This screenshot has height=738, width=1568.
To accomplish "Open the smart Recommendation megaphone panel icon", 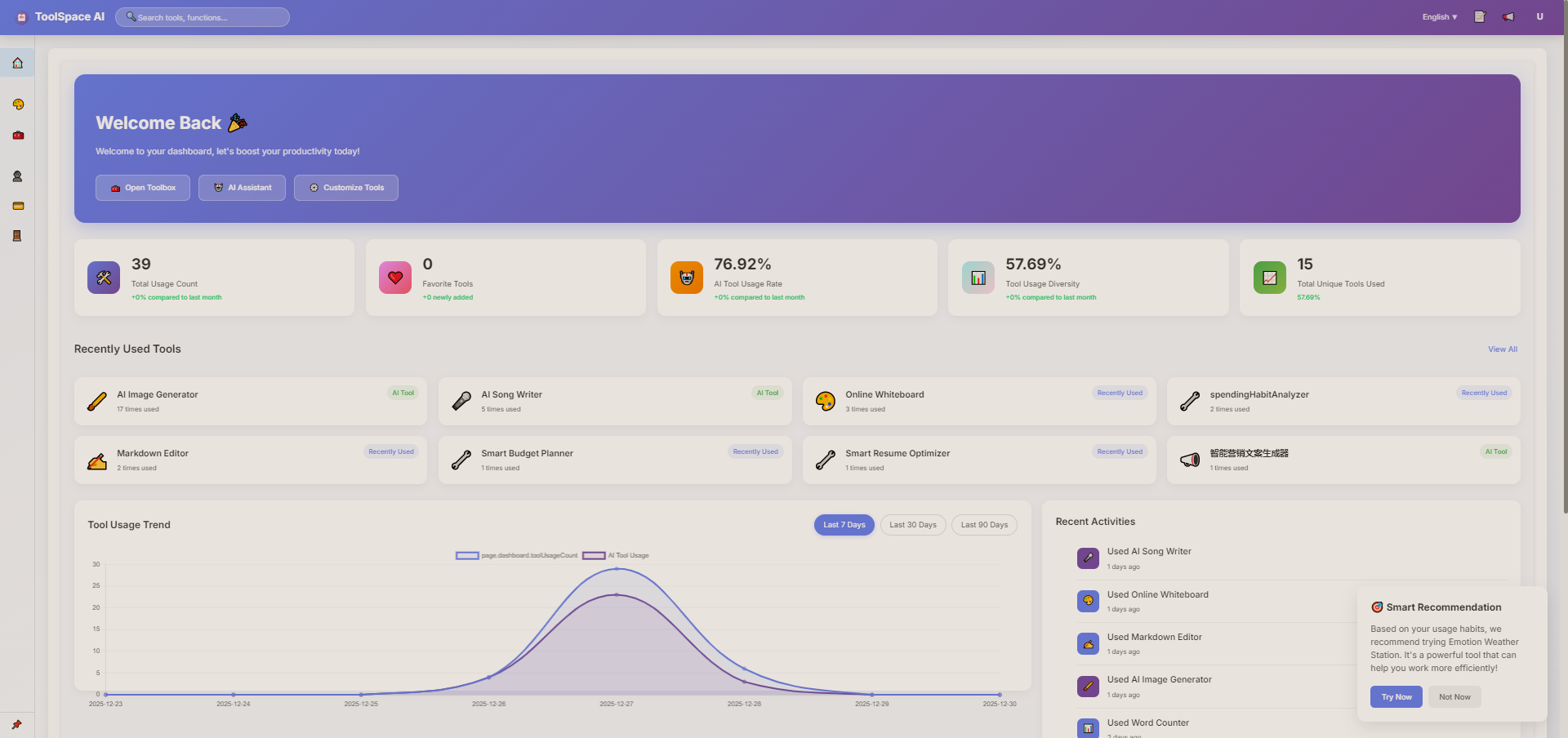I will point(1378,607).
